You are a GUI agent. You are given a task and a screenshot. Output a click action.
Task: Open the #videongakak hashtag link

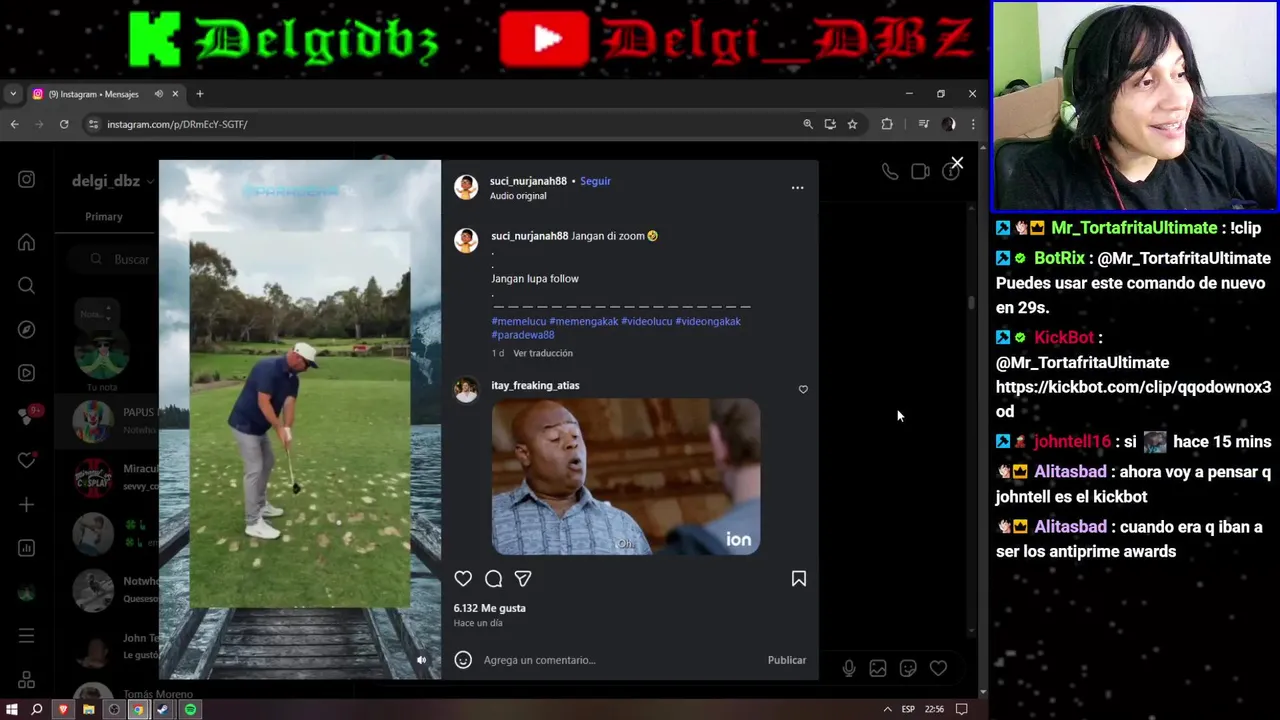[x=708, y=321]
